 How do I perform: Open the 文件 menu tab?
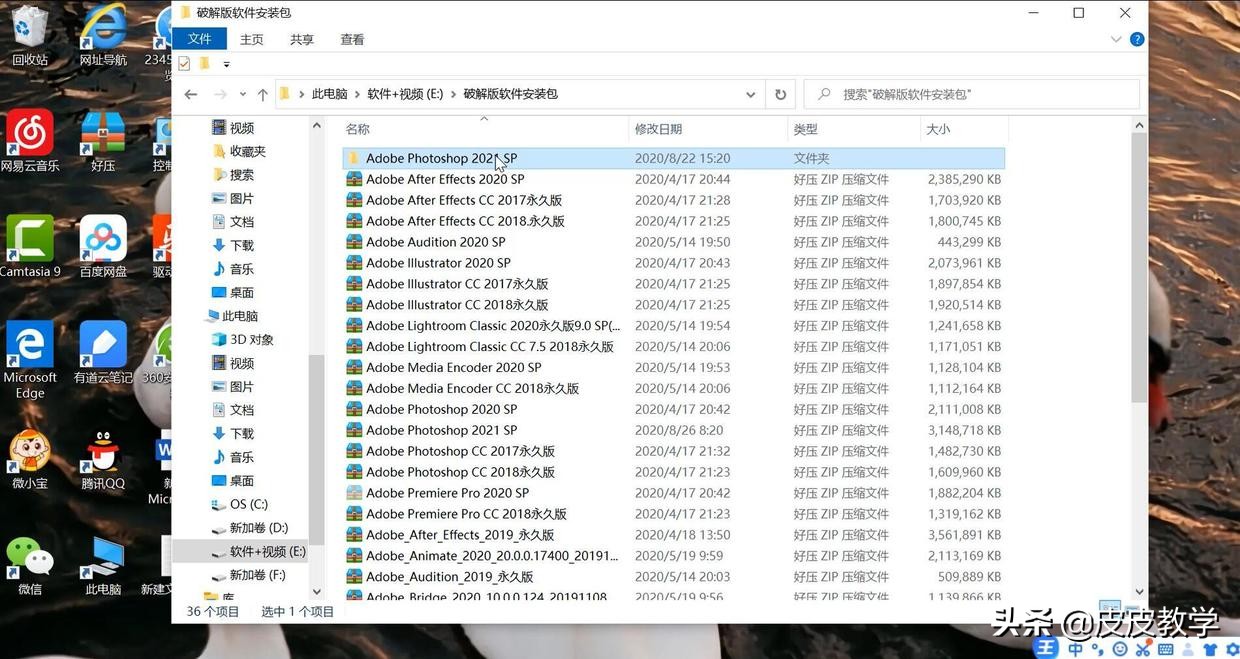pyautogui.click(x=200, y=39)
